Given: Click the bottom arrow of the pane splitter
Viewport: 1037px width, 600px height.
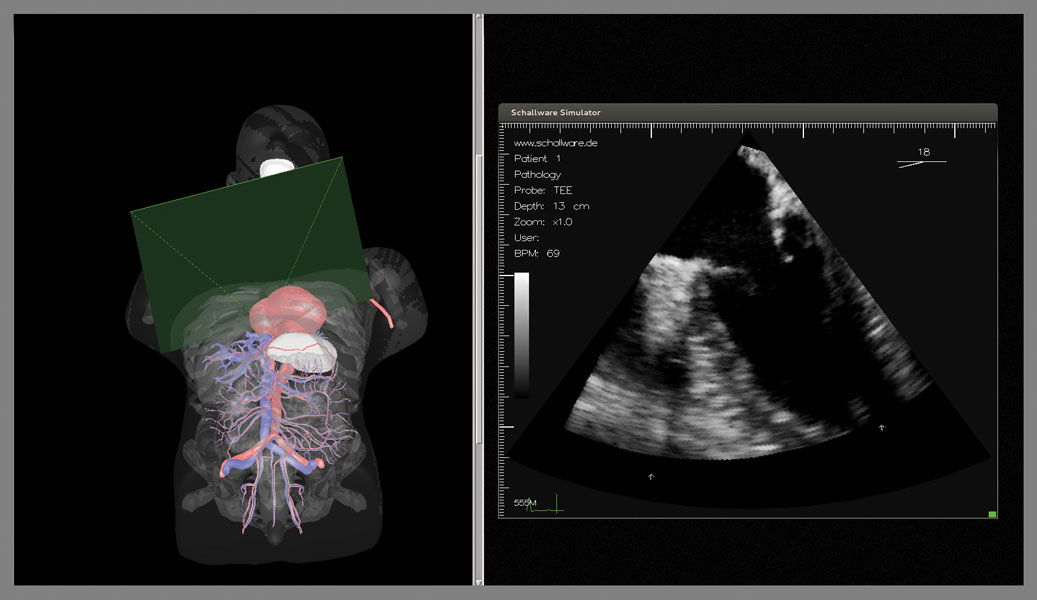Looking at the screenshot, I should pyautogui.click(x=479, y=582).
